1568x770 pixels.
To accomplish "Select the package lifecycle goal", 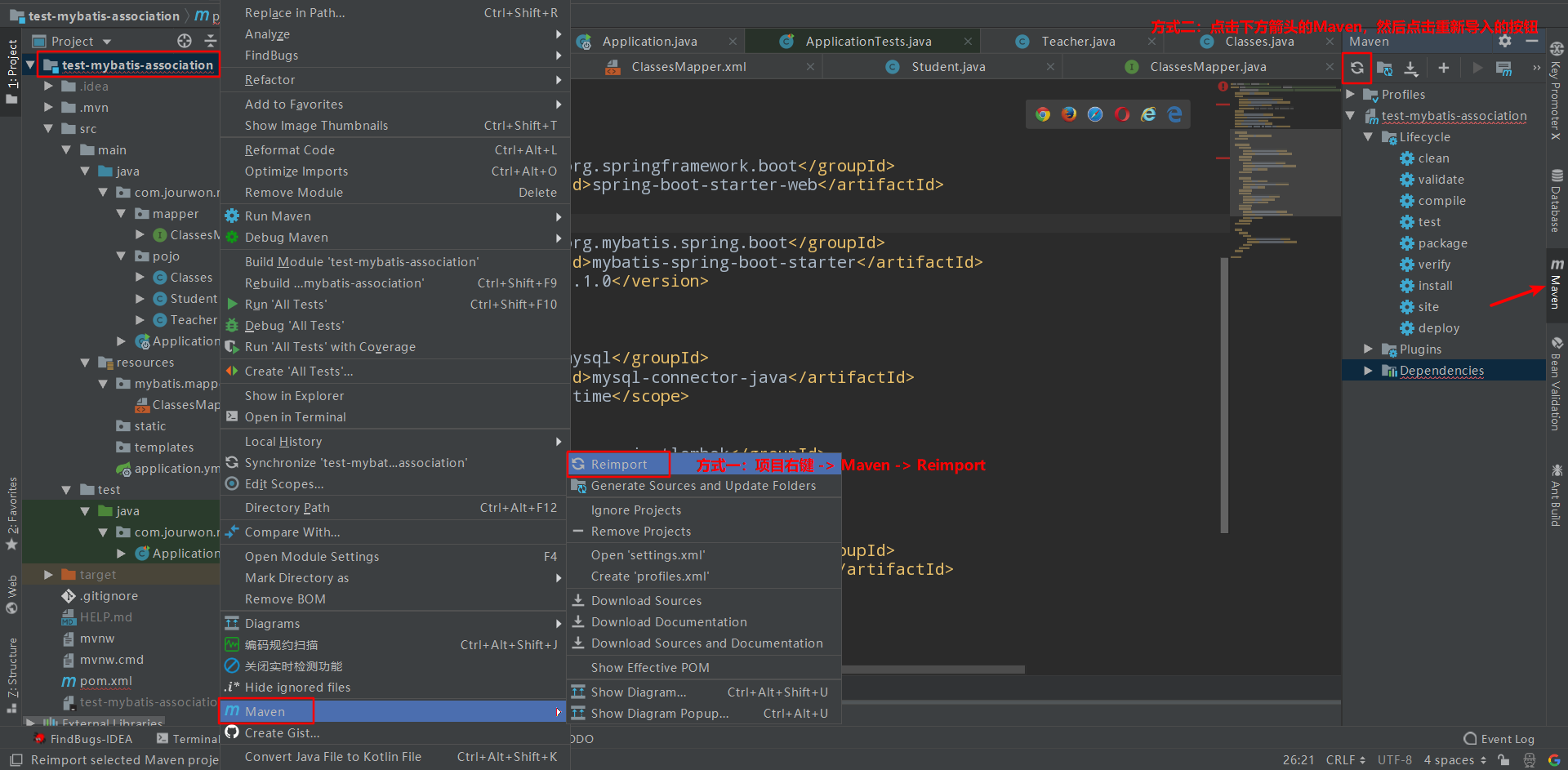I will [x=1442, y=243].
